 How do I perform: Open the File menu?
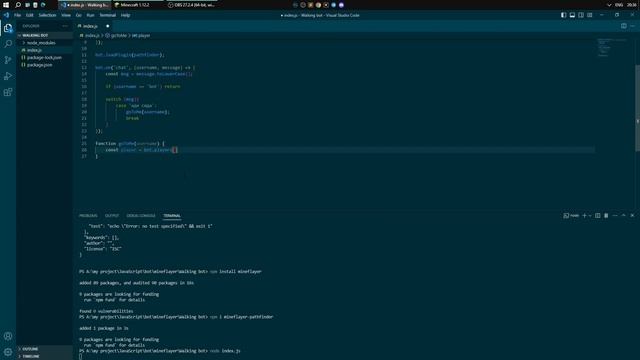[17, 15]
